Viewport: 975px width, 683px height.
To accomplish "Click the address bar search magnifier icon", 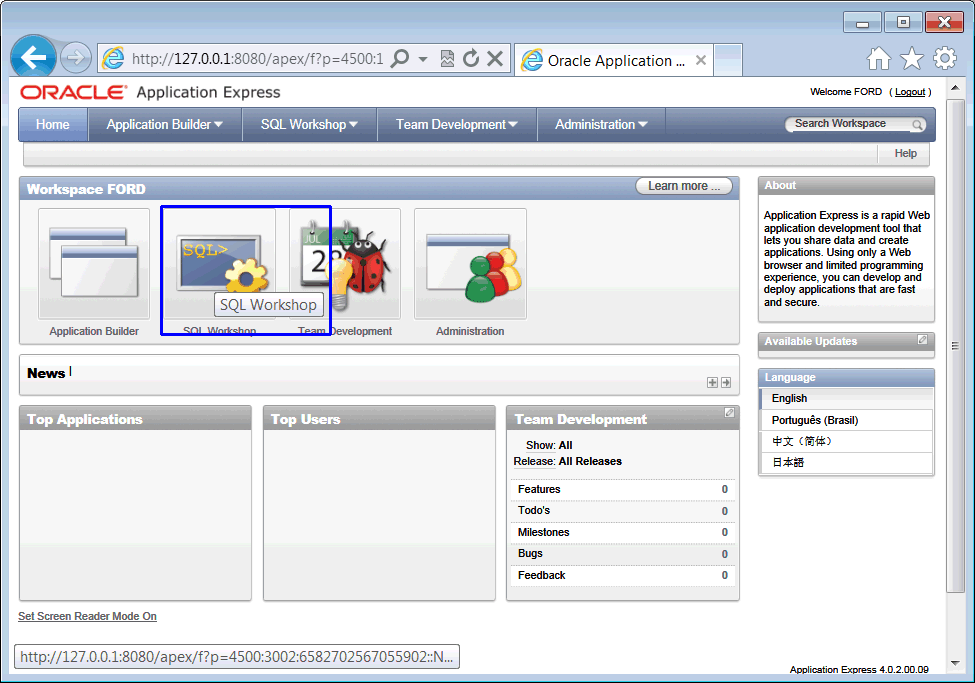I will coord(400,59).
